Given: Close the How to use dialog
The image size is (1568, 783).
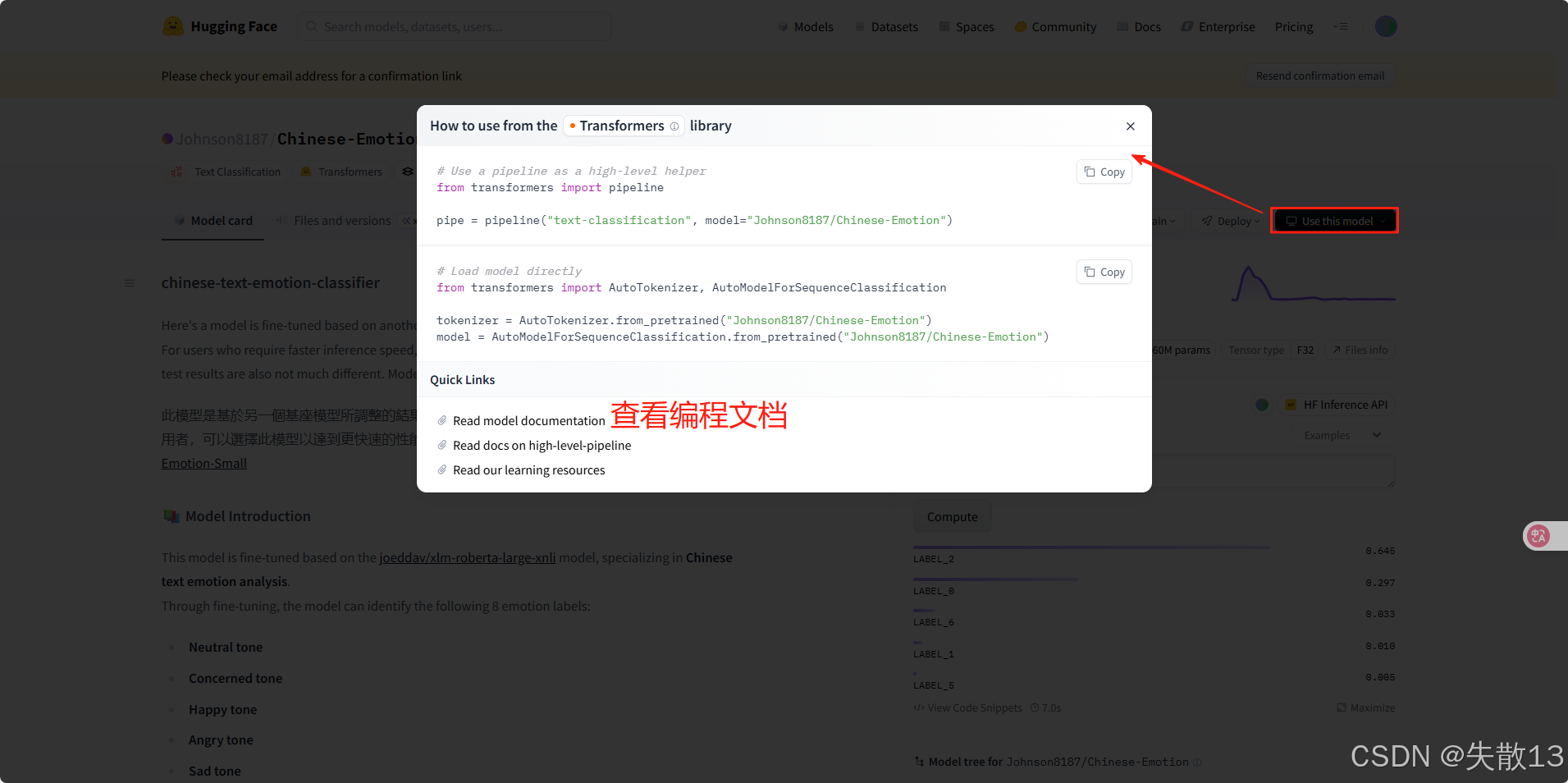Looking at the screenshot, I should coord(1131,126).
